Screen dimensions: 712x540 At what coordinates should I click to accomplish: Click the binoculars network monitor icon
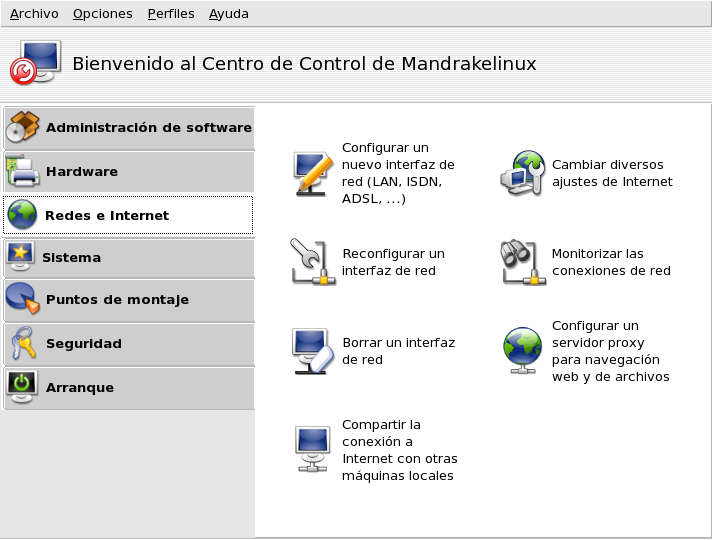[523, 262]
